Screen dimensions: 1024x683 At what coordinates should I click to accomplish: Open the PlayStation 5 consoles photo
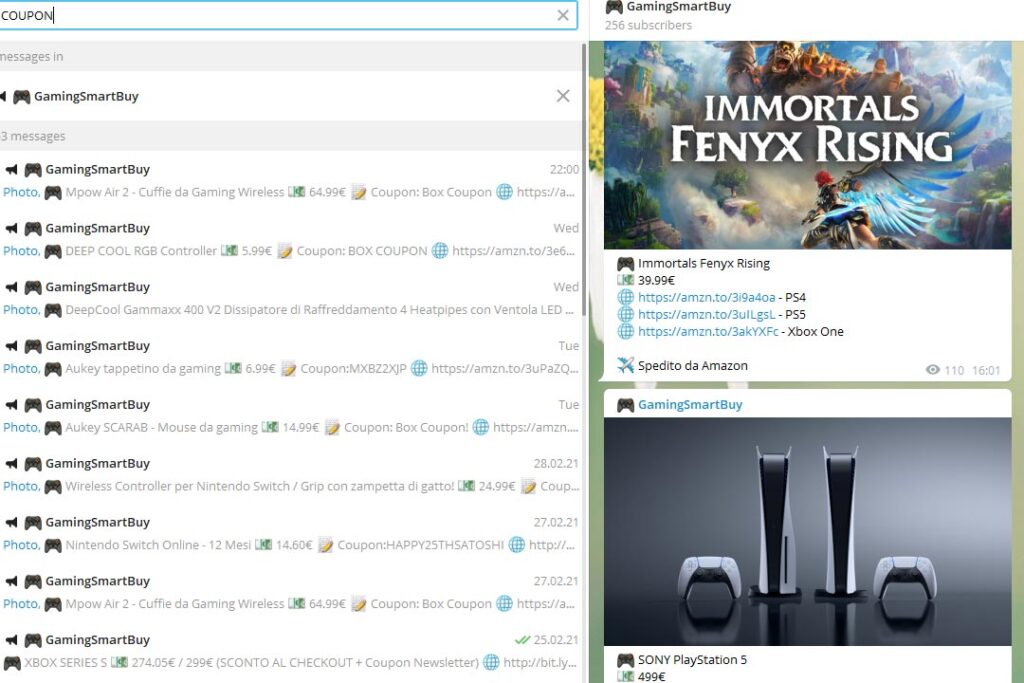click(x=807, y=532)
